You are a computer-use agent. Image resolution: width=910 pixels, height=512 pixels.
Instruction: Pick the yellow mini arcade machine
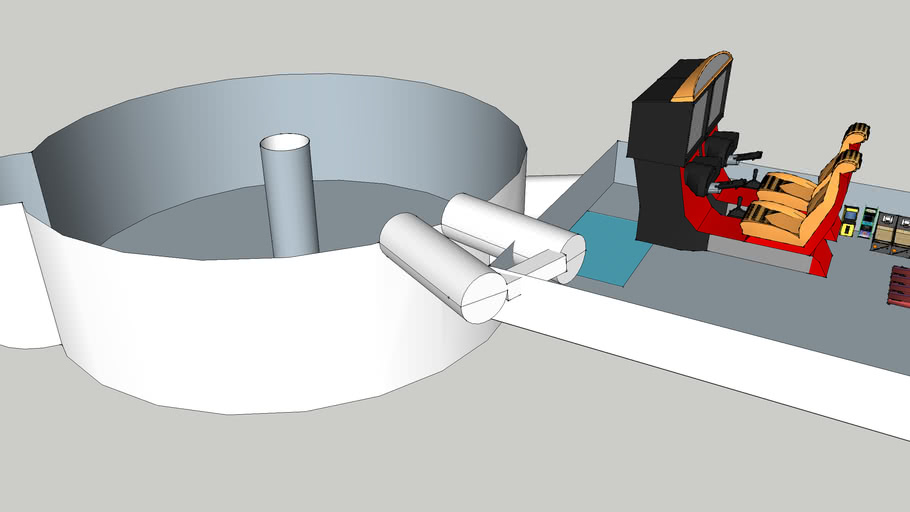pos(848,221)
